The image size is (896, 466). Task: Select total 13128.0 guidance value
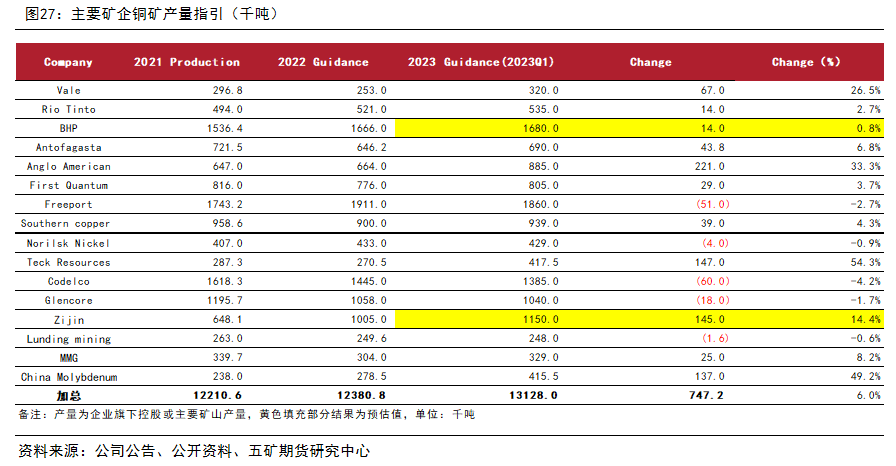pos(533,395)
